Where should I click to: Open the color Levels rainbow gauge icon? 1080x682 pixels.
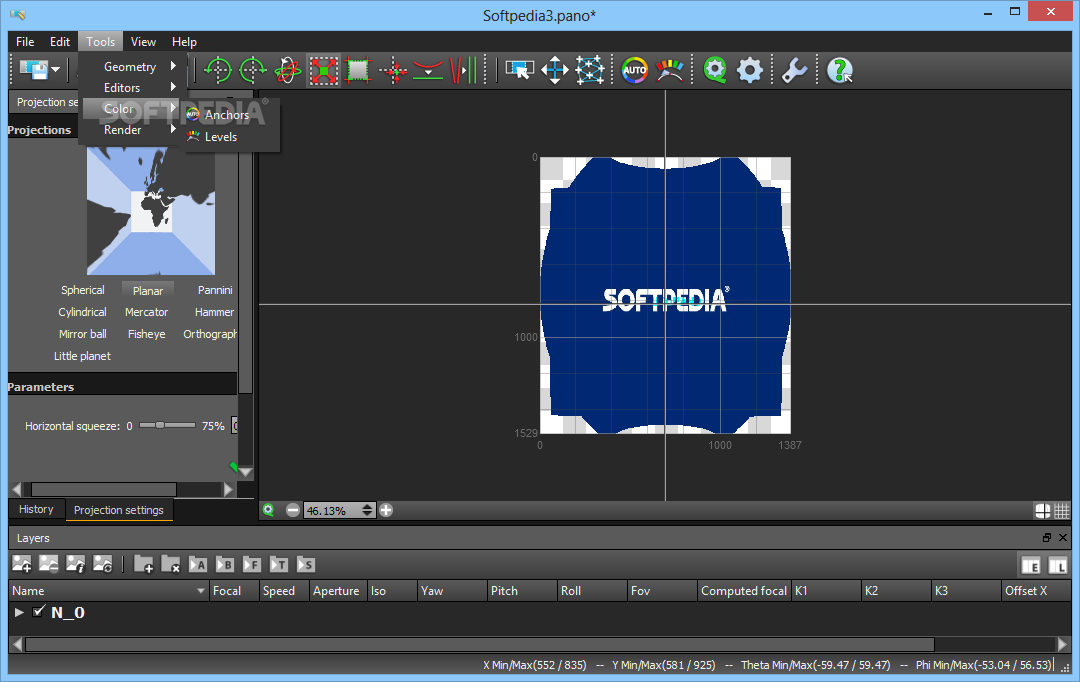pos(669,70)
